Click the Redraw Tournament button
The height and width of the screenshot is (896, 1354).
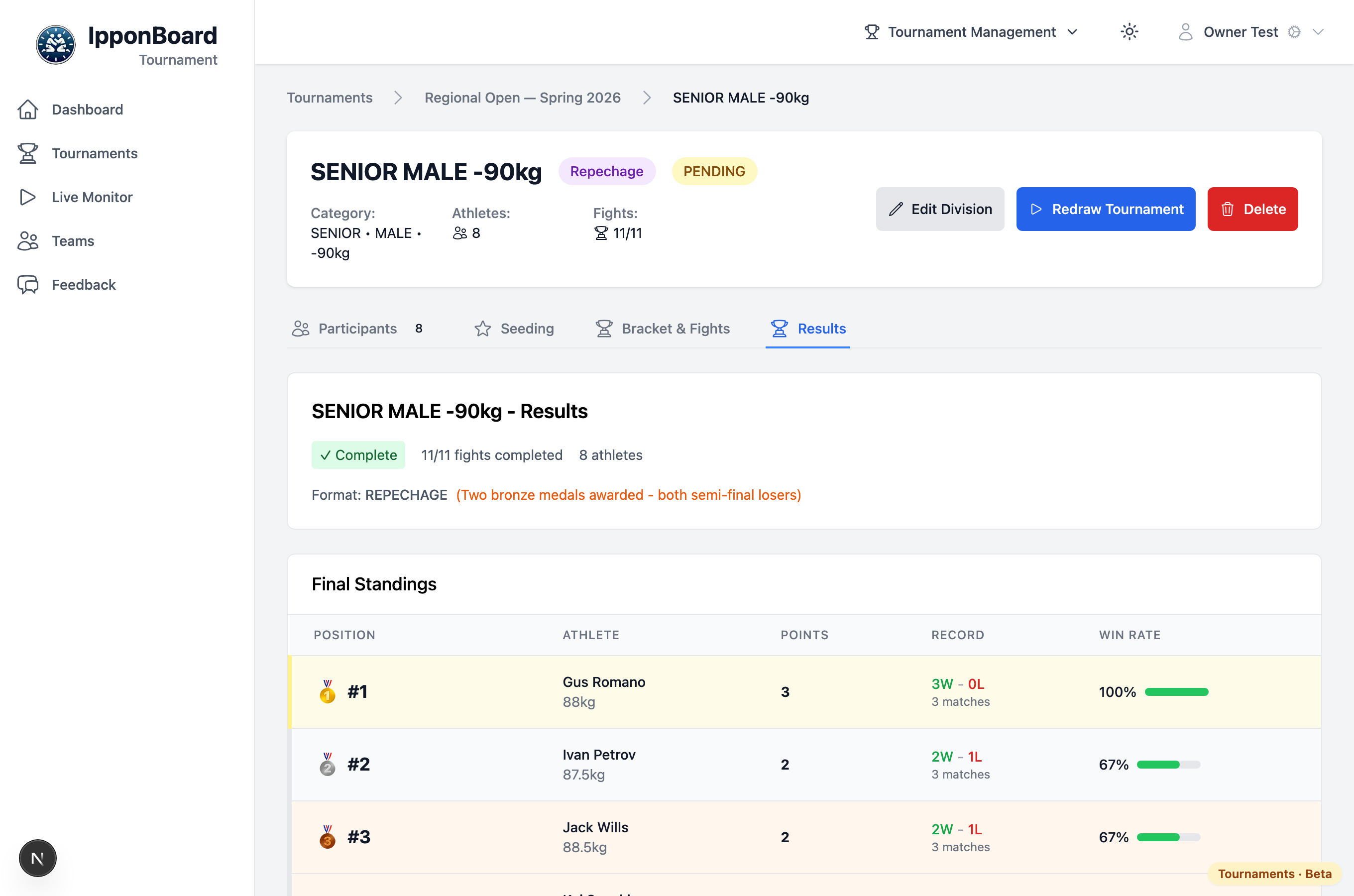[x=1106, y=209]
